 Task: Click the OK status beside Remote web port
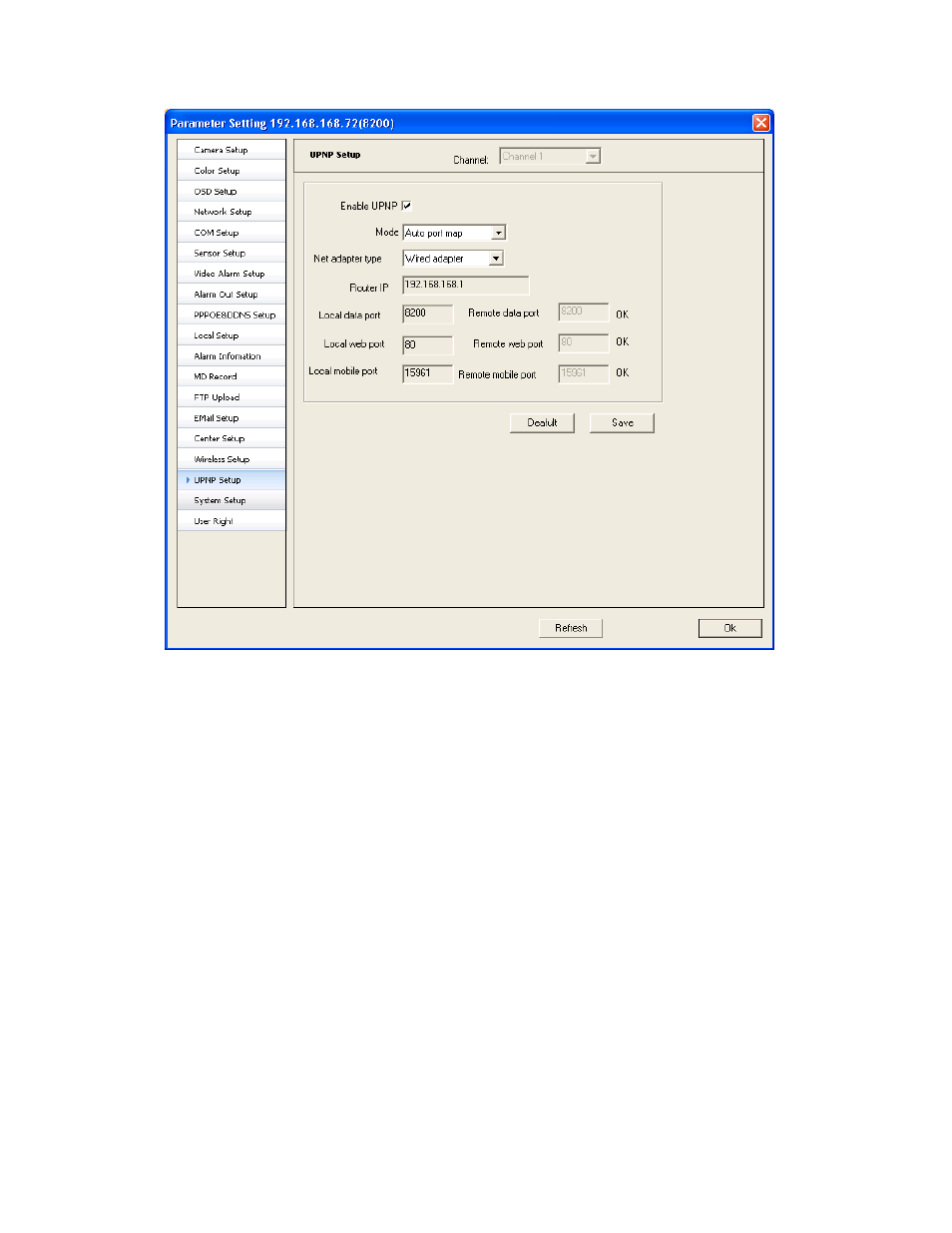coord(622,342)
